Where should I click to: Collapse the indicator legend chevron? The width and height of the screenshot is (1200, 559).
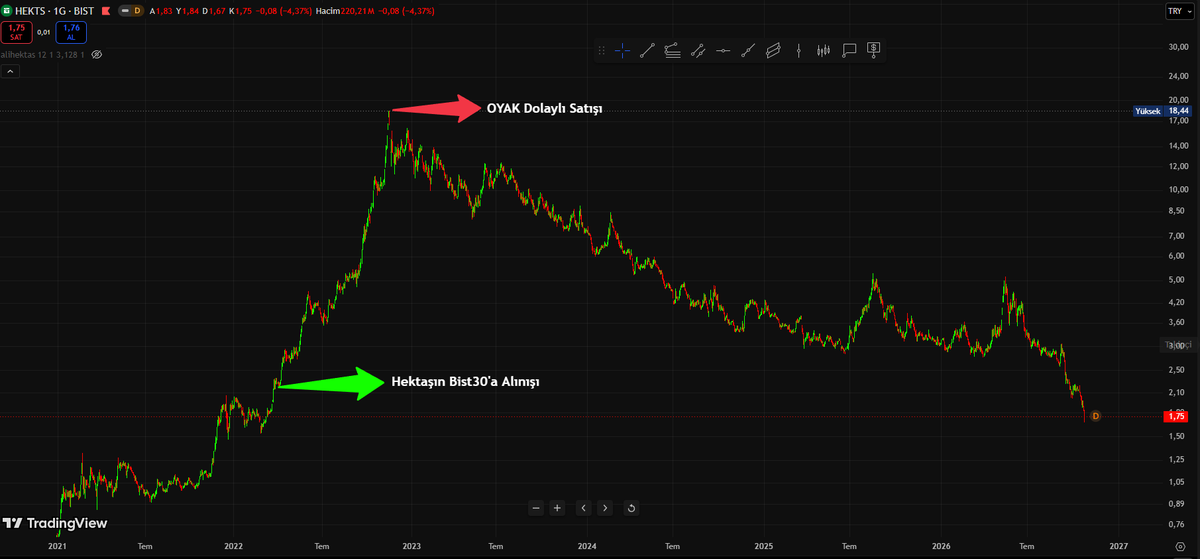click(10, 72)
